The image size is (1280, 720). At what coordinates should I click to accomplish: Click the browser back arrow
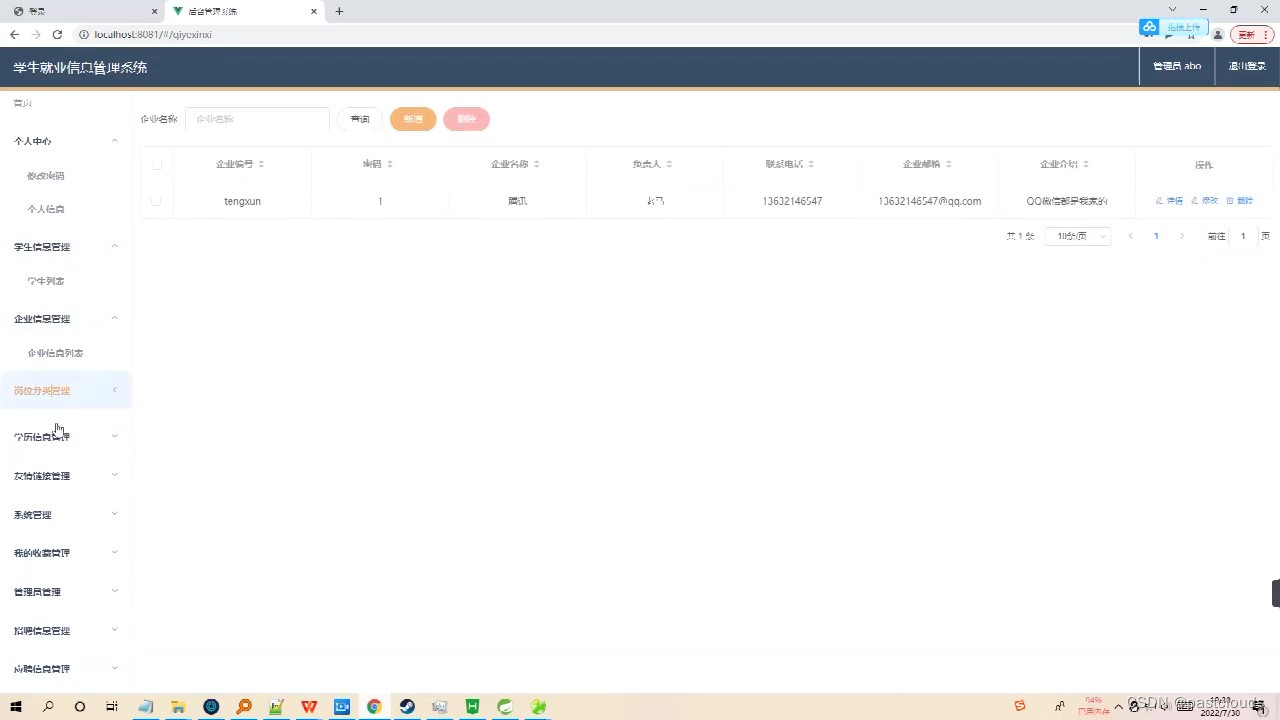[x=14, y=34]
